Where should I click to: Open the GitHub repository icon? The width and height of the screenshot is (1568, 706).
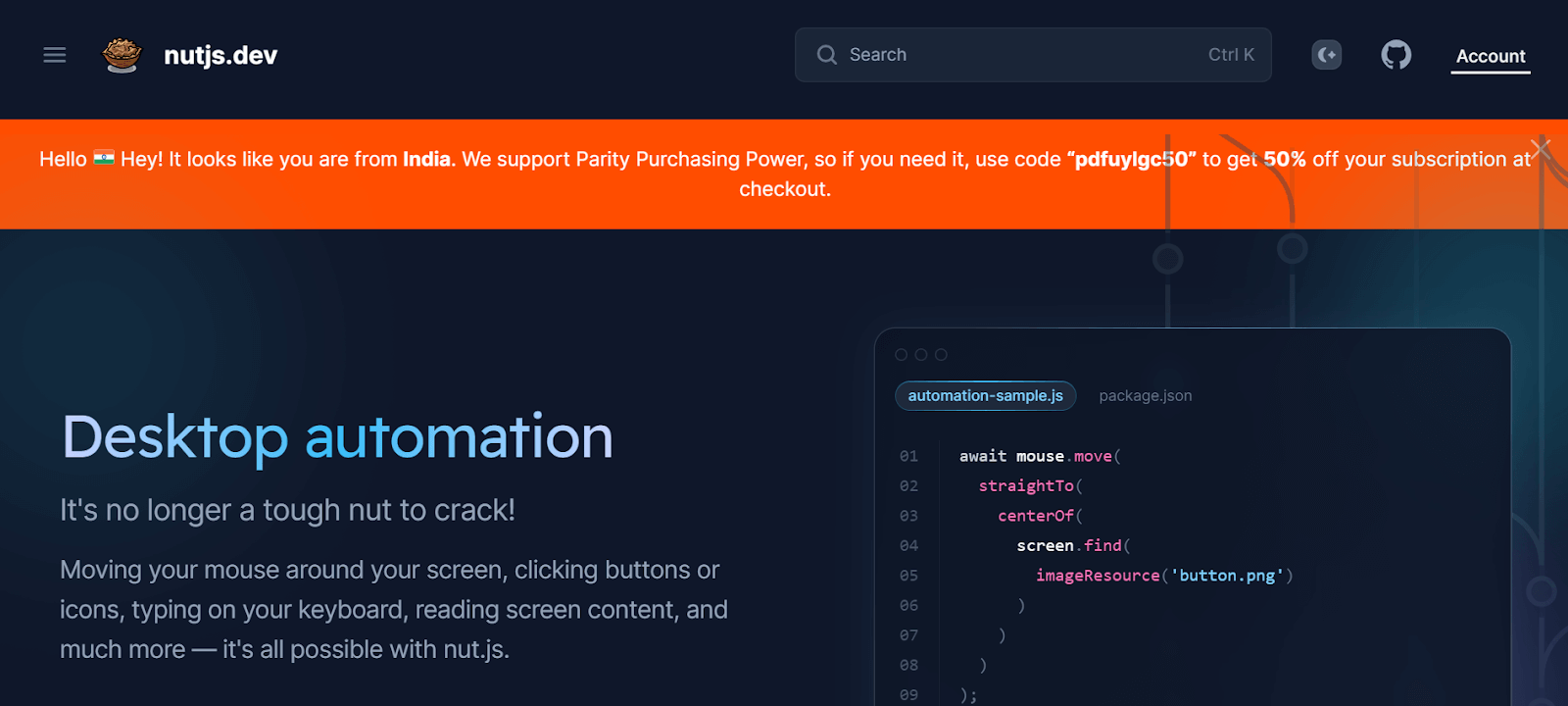[1396, 55]
